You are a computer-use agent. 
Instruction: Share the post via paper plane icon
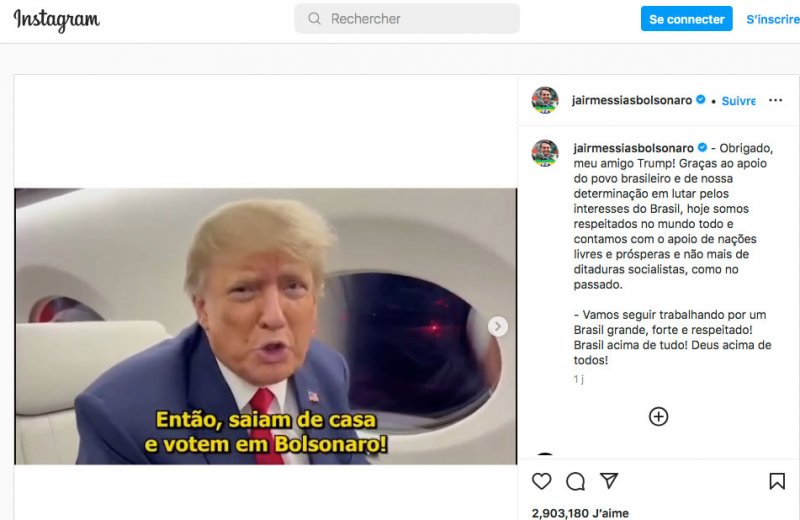[609, 481]
